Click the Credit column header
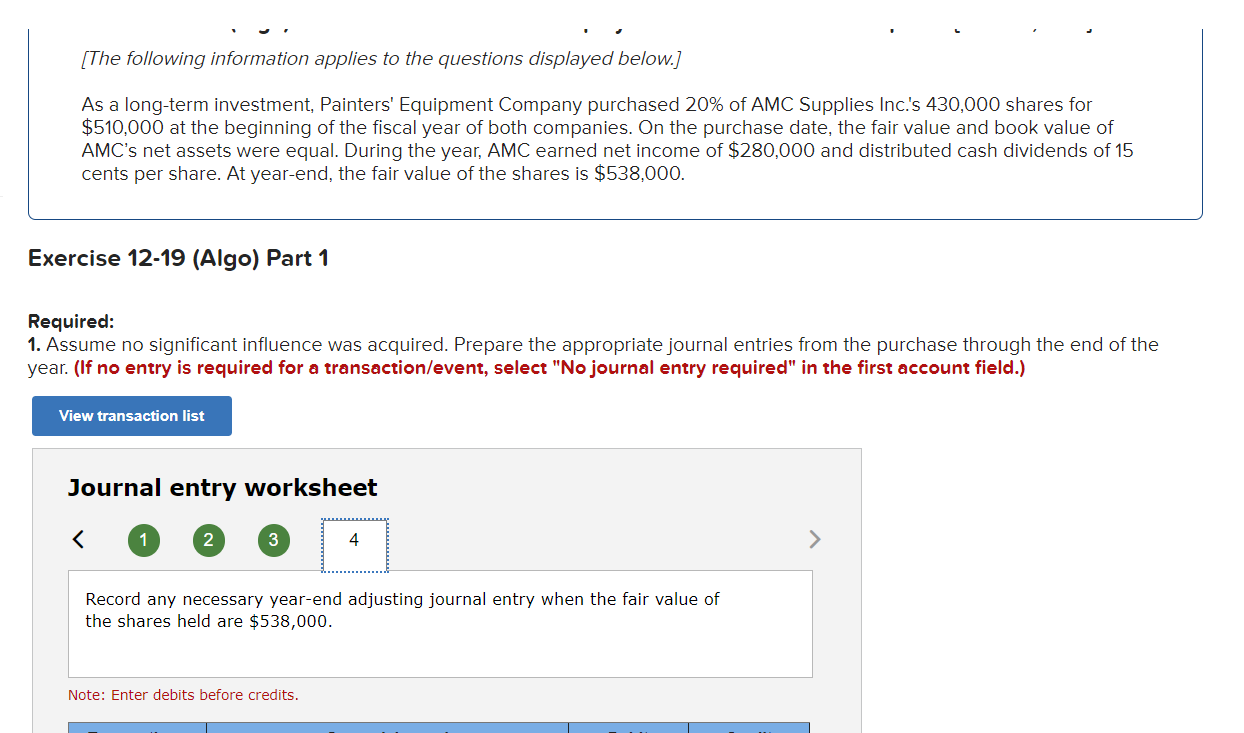 click(x=749, y=730)
